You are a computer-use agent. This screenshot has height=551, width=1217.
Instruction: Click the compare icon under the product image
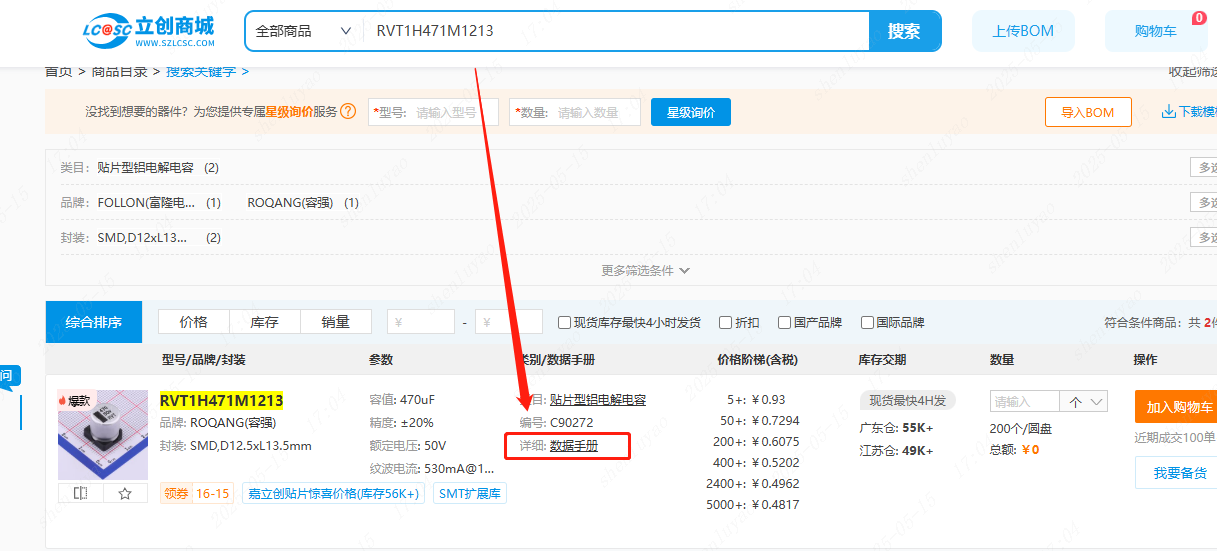[x=81, y=493]
